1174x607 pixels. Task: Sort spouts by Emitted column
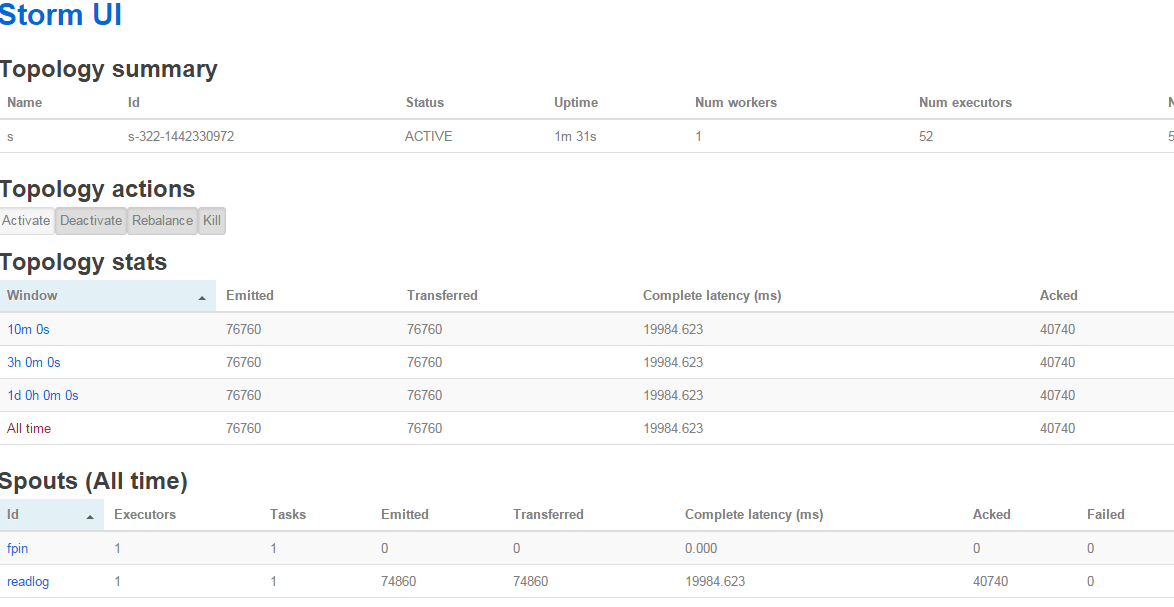405,515
